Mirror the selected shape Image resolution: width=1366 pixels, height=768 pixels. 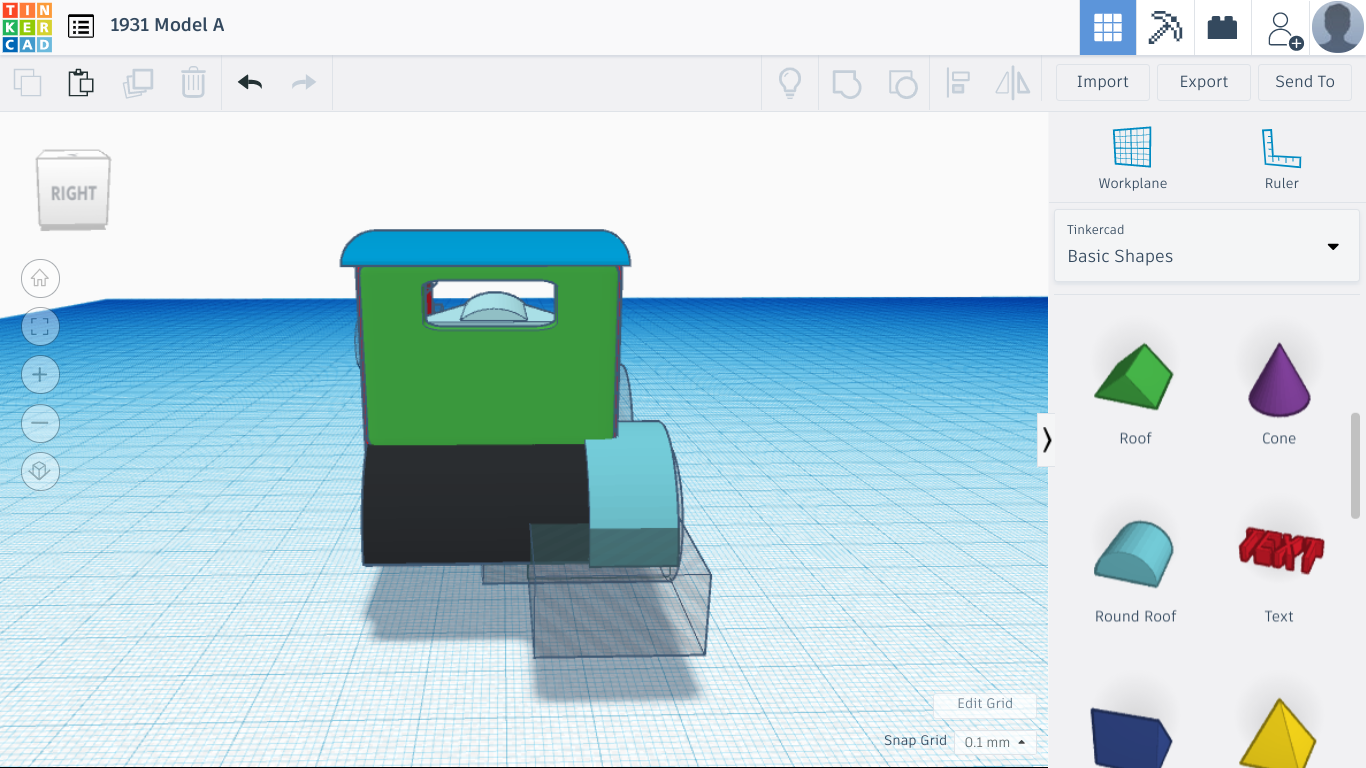point(1012,82)
